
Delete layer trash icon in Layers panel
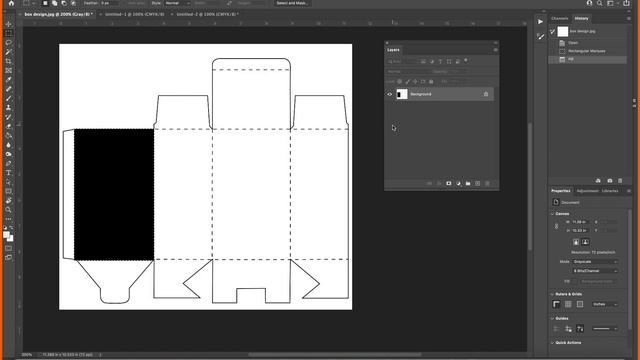(x=487, y=184)
